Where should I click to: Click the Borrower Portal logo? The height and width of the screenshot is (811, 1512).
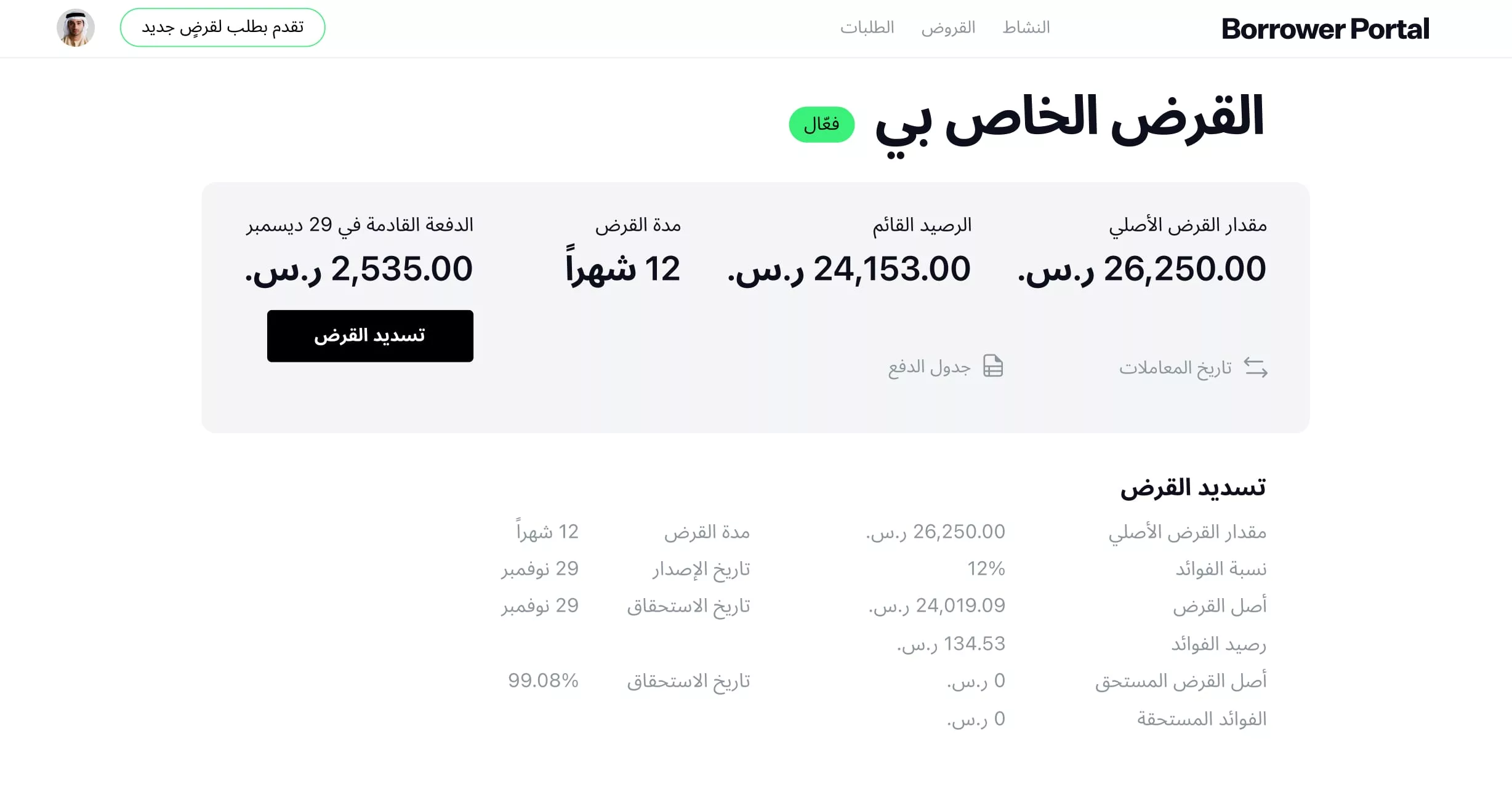point(1325,29)
